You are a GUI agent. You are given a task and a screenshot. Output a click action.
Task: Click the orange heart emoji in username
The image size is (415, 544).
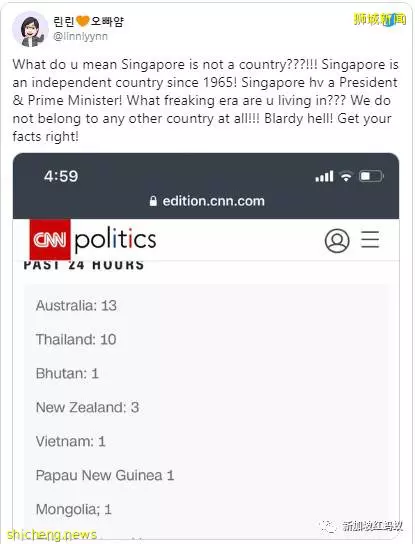point(83,22)
